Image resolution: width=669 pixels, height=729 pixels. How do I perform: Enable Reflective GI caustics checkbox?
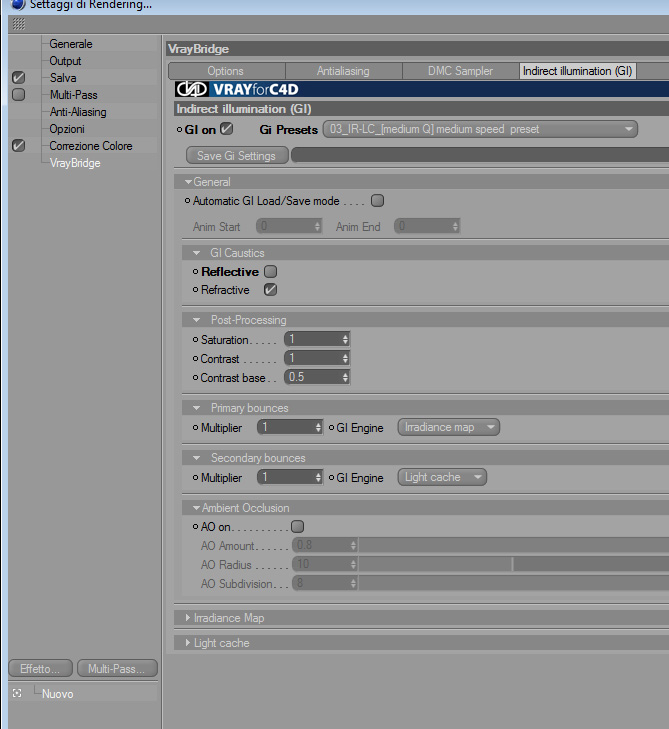[271, 271]
